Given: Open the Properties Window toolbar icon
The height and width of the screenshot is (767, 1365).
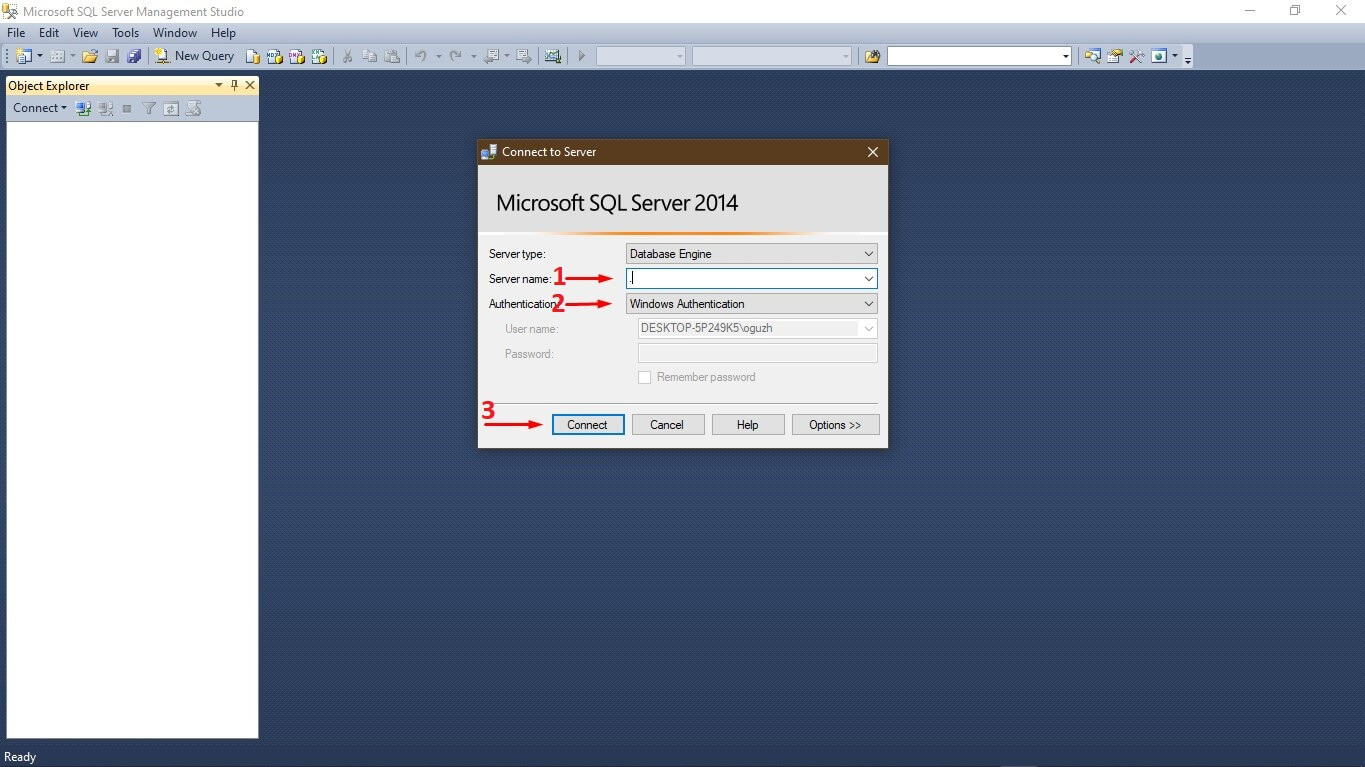Looking at the screenshot, I should 1114,56.
